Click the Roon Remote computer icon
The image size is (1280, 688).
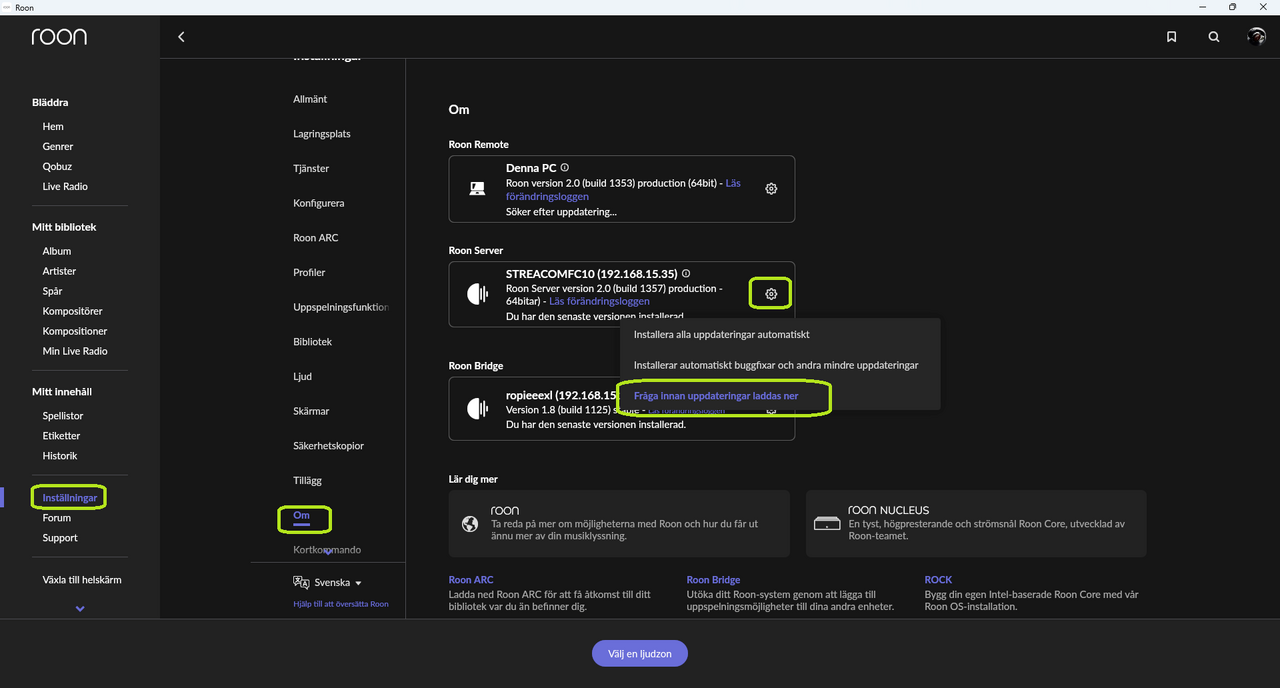click(x=478, y=188)
